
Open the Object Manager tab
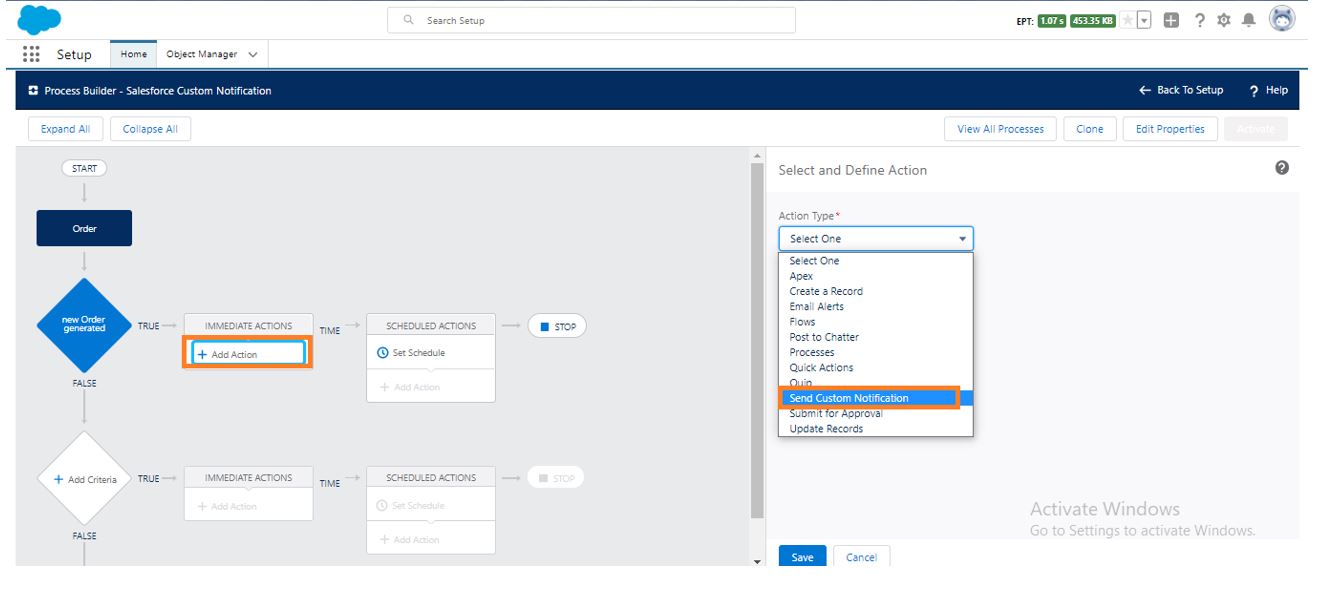202,54
